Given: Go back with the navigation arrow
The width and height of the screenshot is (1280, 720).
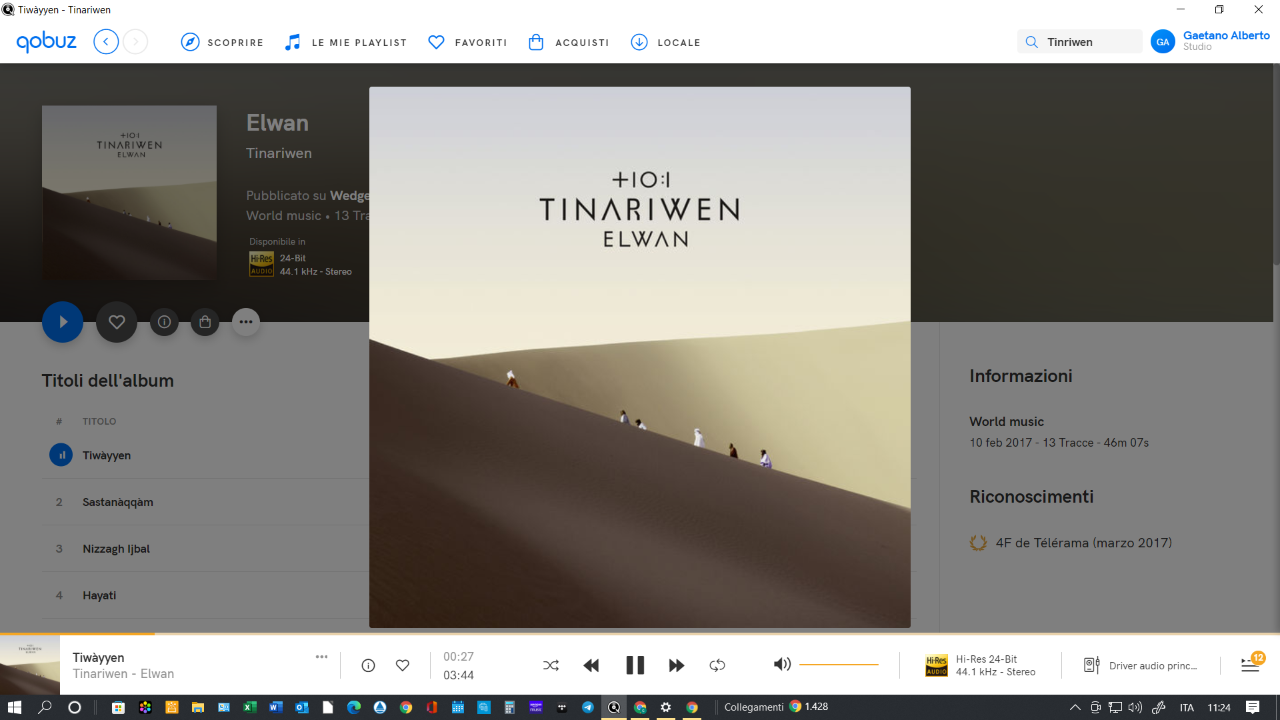Looking at the screenshot, I should coord(106,42).
